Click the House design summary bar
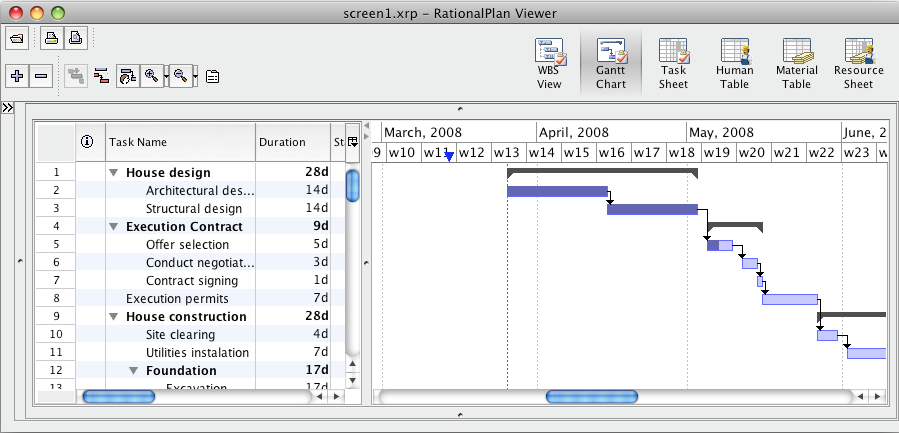 pos(603,171)
